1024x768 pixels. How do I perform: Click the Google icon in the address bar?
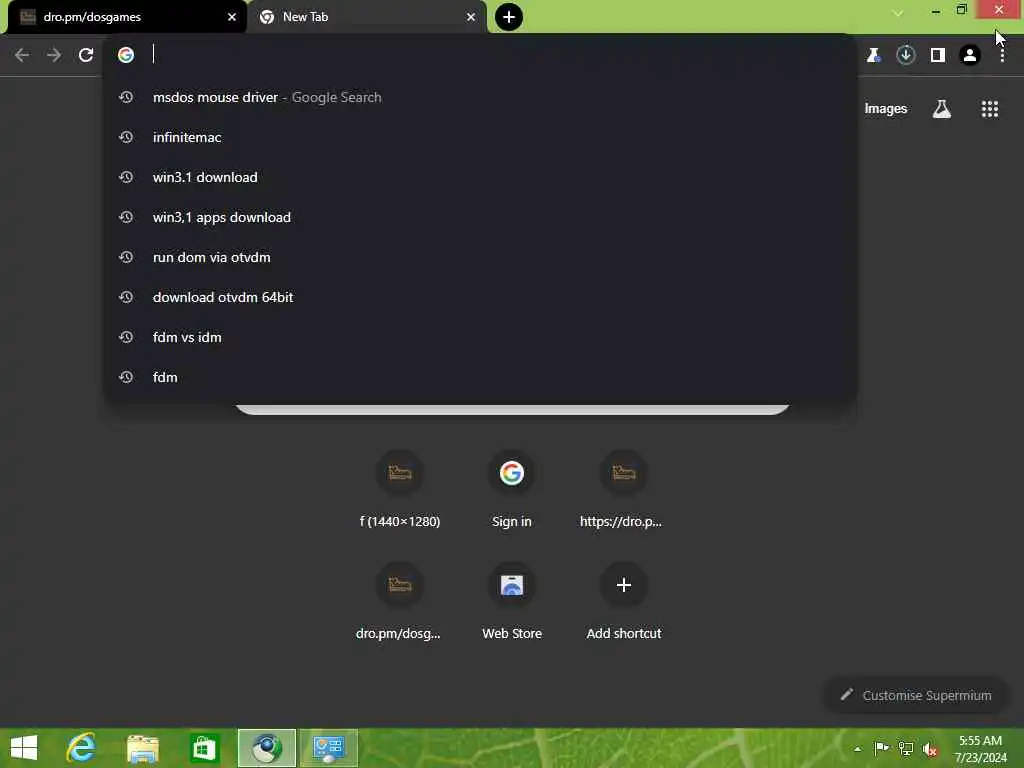[126, 55]
